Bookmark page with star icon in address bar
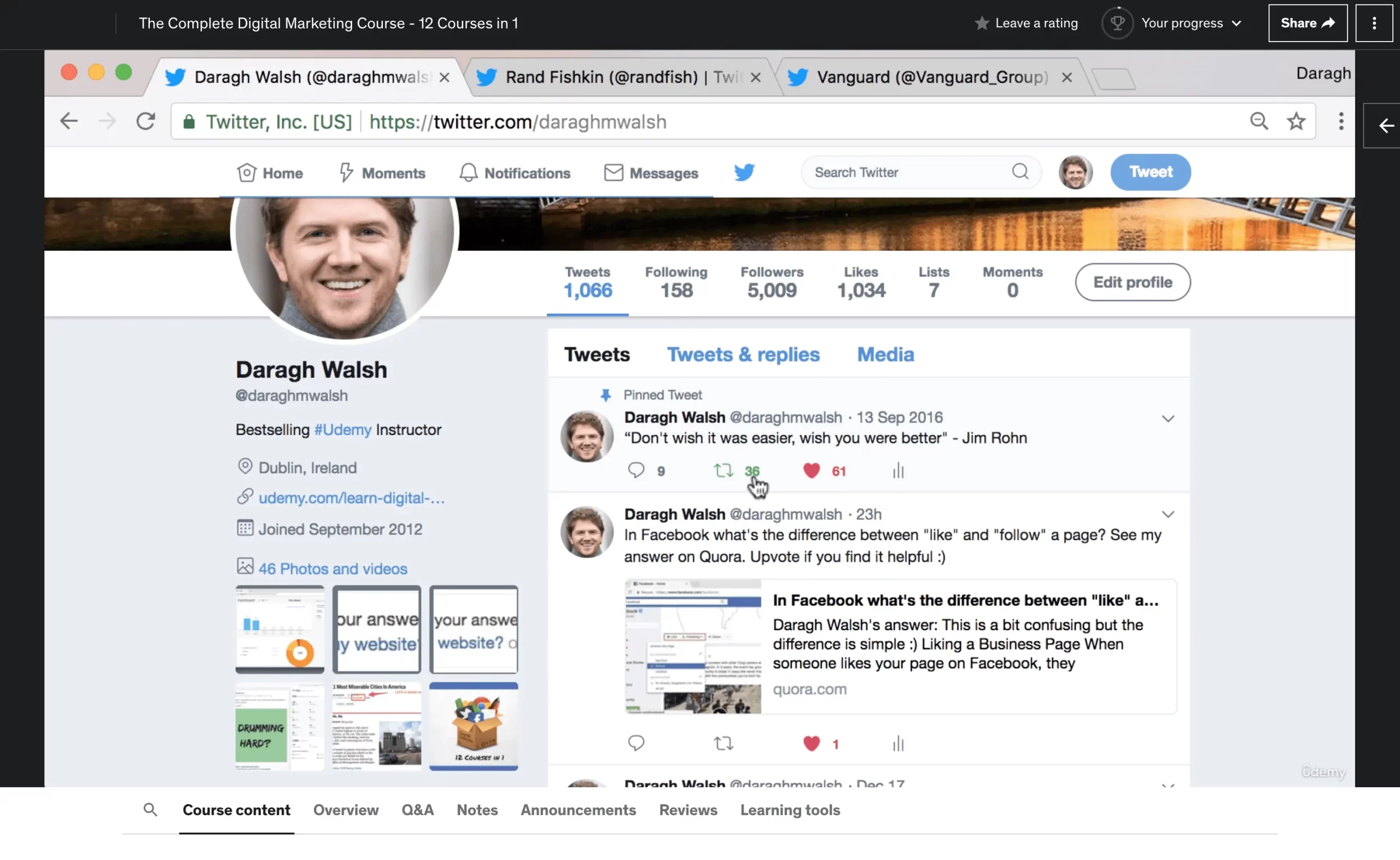Image resolution: width=1400 pixels, height=860 pixels. tap(1296, 121)
